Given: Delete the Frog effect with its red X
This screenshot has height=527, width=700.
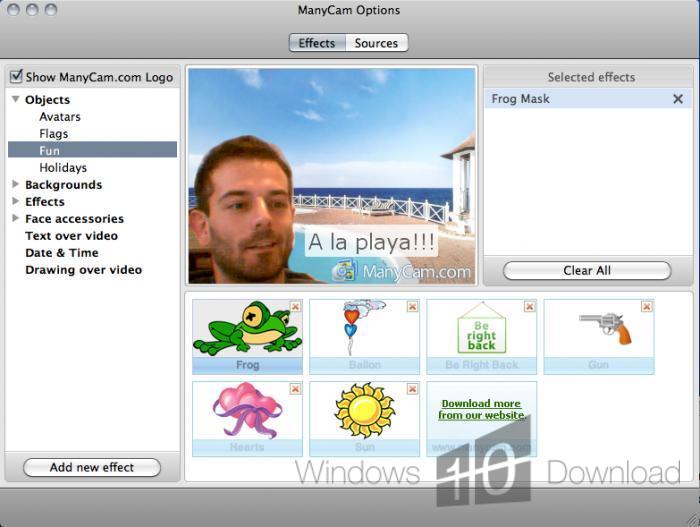Looking at the screenshot, I should tap(295, 306).
